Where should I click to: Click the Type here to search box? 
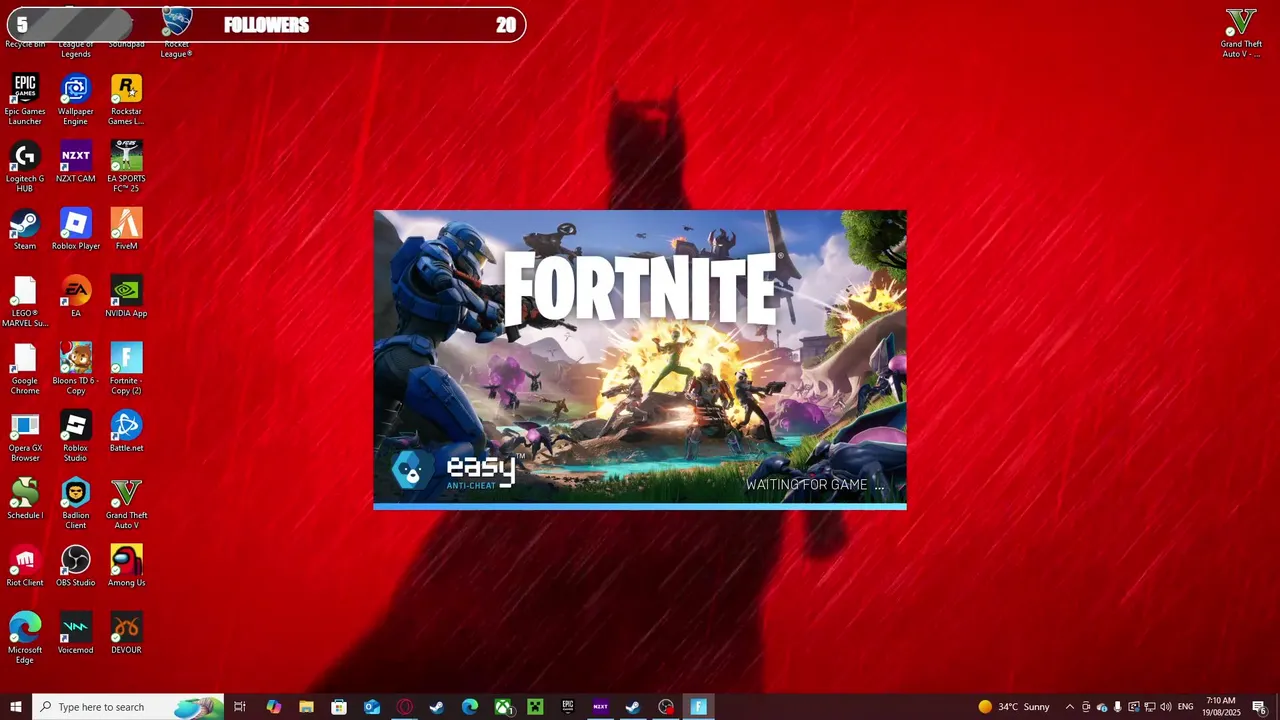(128, 707)
